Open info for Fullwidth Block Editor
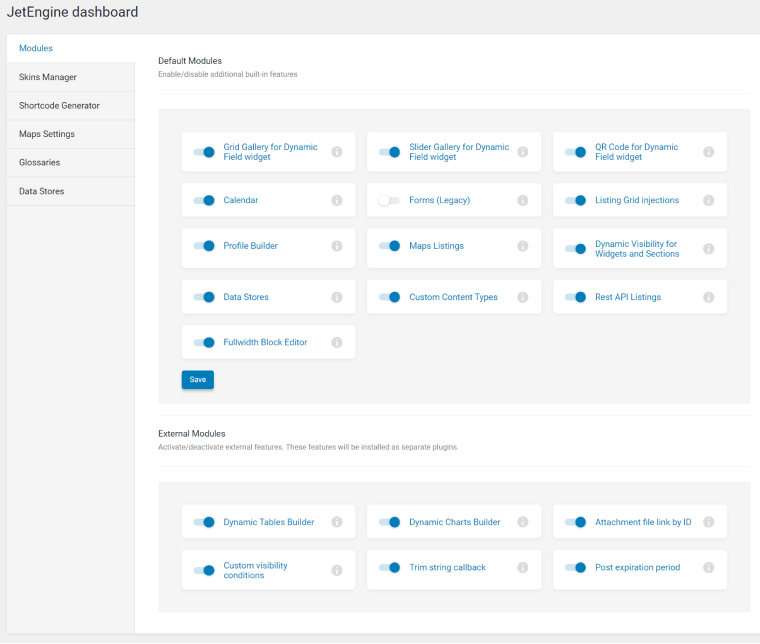760x644 pixels. pos(337,343)
